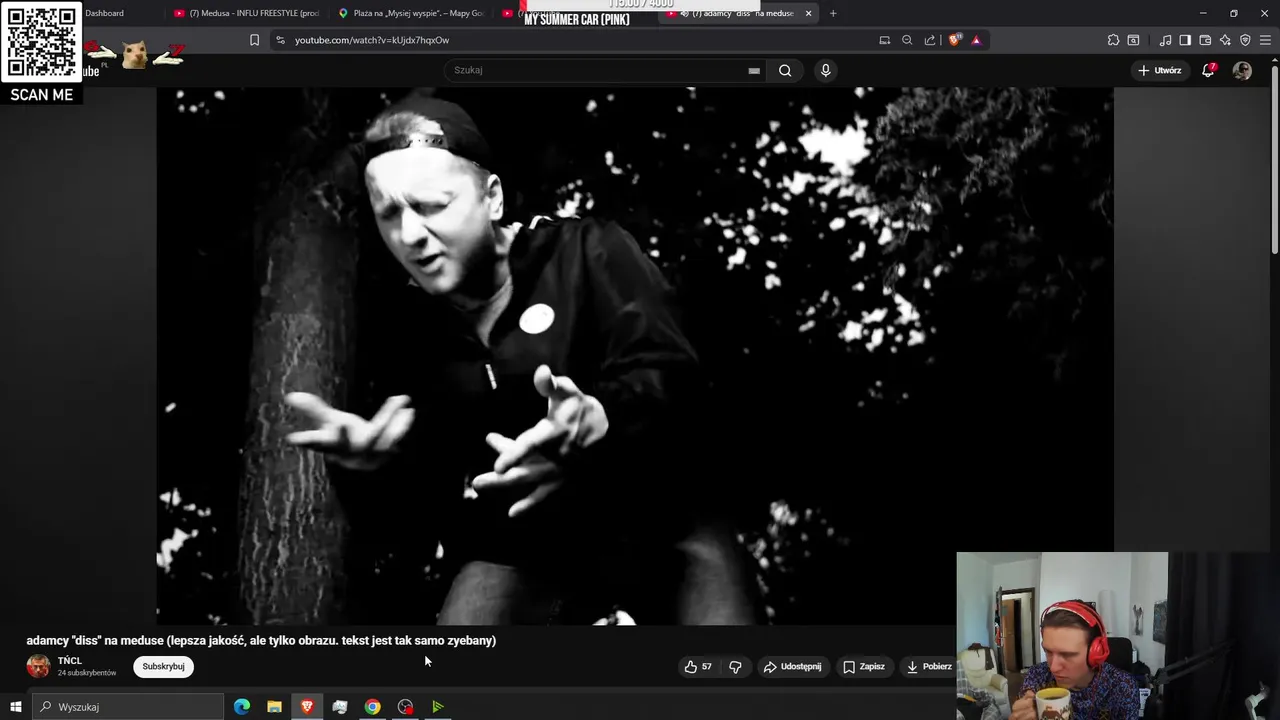Click the Zapisz save button
This screenshot has height=720, width=1280.
point(863,666)
